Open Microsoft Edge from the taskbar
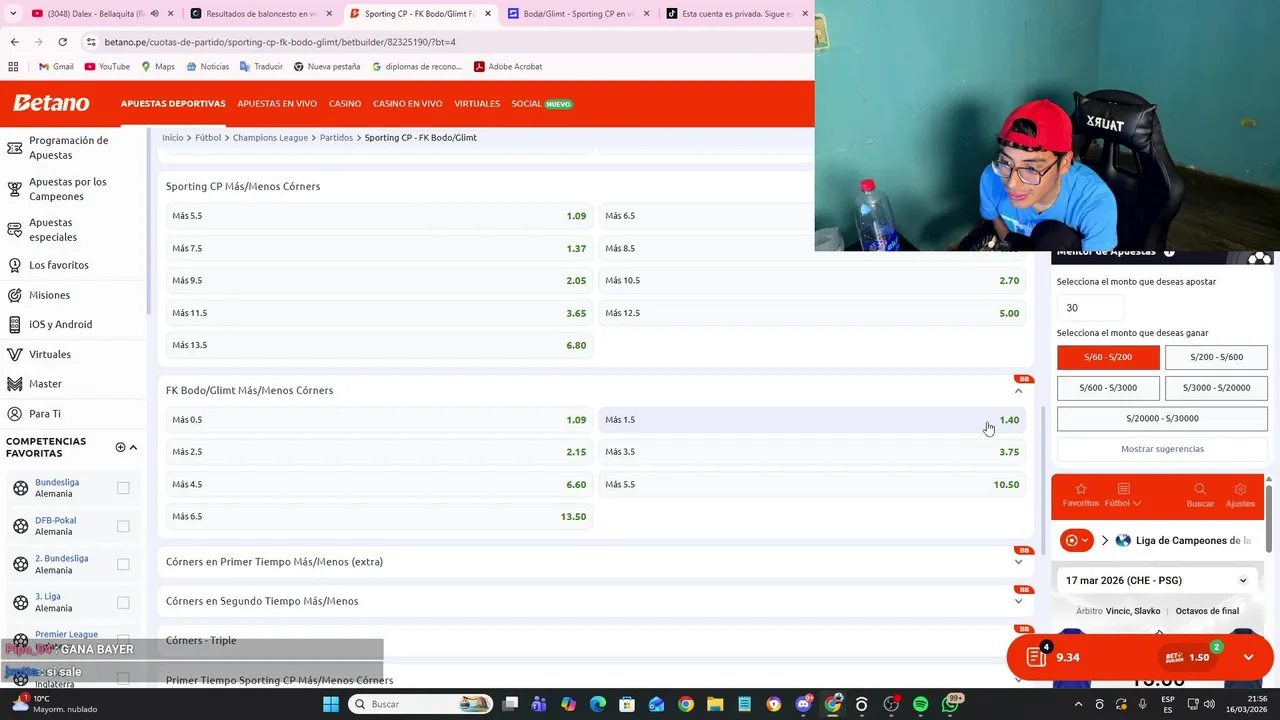Image resolution: width=1280 pixels, height=720 pixels. point(598,704)
